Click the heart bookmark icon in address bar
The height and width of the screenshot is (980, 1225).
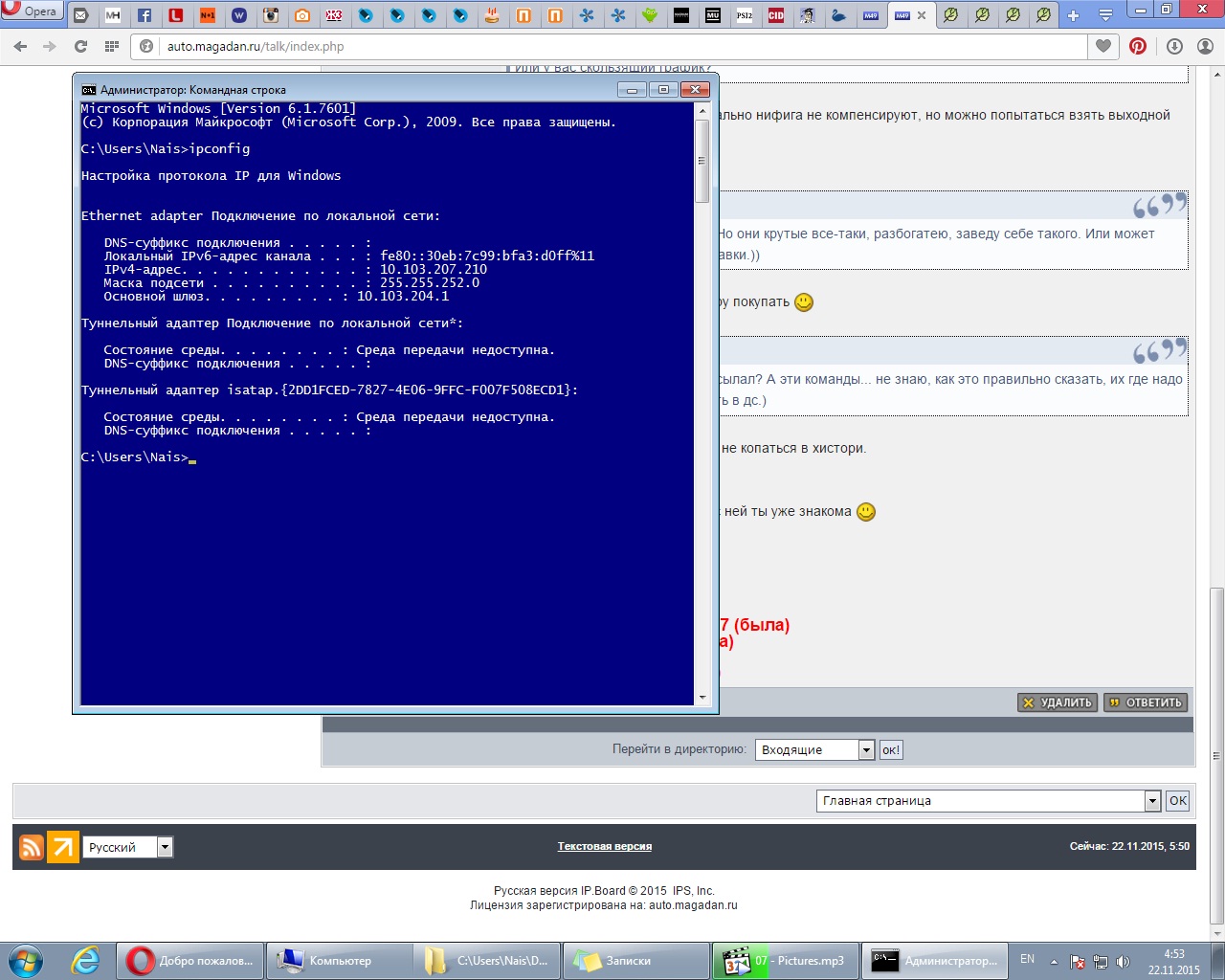(x=1103, y=46)
